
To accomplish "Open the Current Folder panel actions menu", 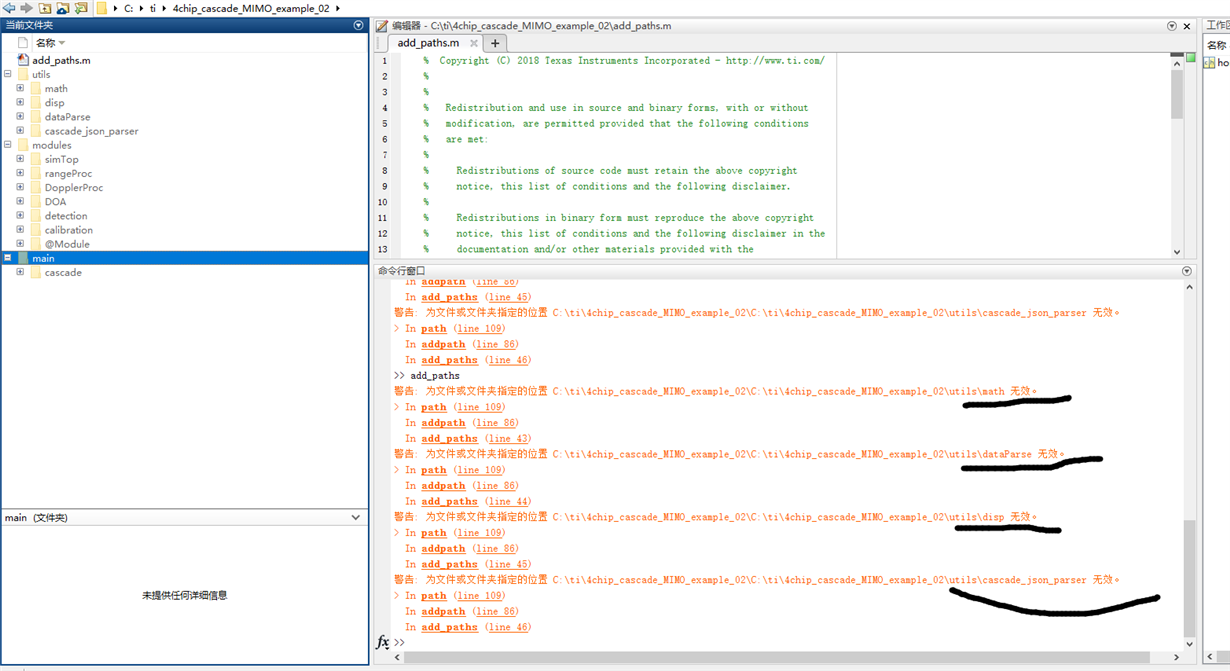I will (359, 25).
